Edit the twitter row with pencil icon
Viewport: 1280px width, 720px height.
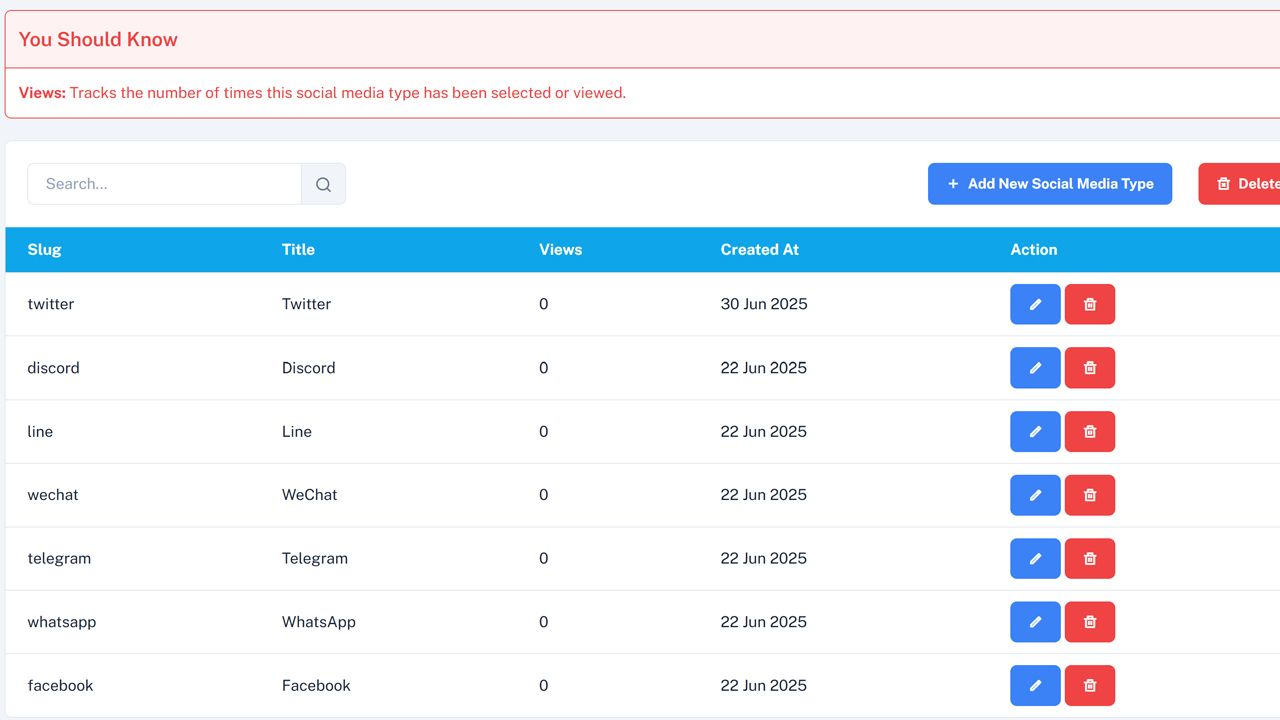(1035, 304)
